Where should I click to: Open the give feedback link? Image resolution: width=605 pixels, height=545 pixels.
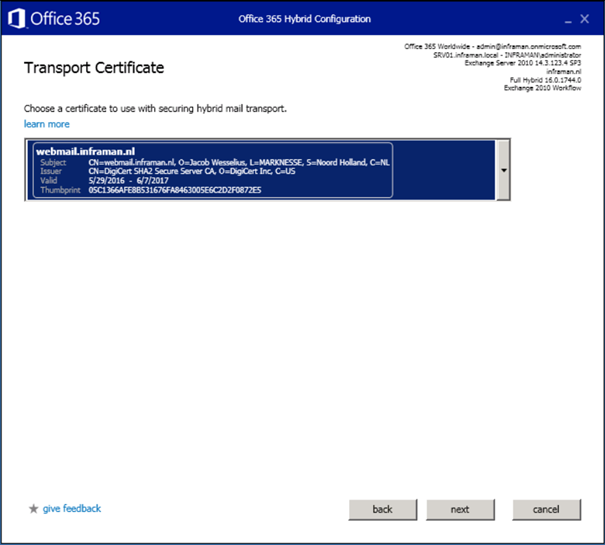point(72,509)
